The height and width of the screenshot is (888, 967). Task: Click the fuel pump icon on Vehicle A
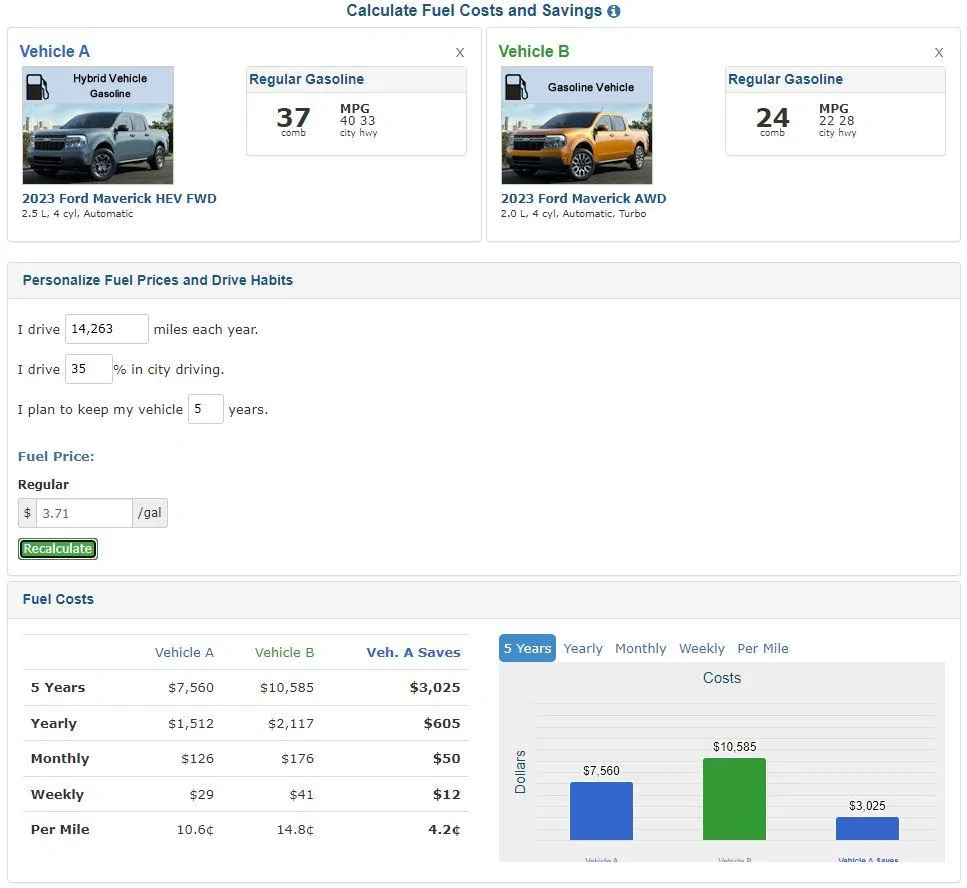[37, 87]
